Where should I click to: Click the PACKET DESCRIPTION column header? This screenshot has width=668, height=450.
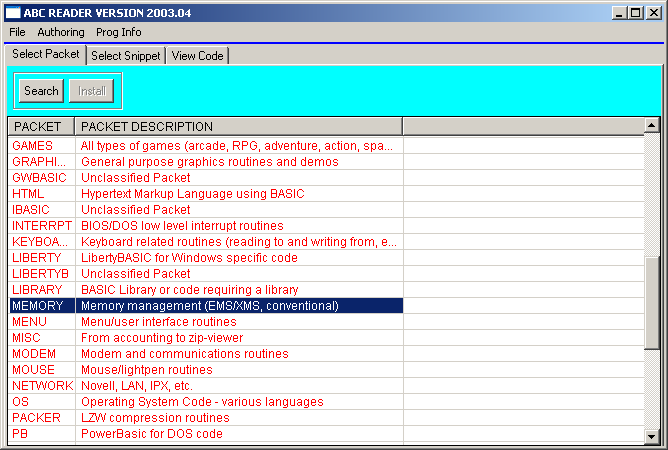coord(238,127)
